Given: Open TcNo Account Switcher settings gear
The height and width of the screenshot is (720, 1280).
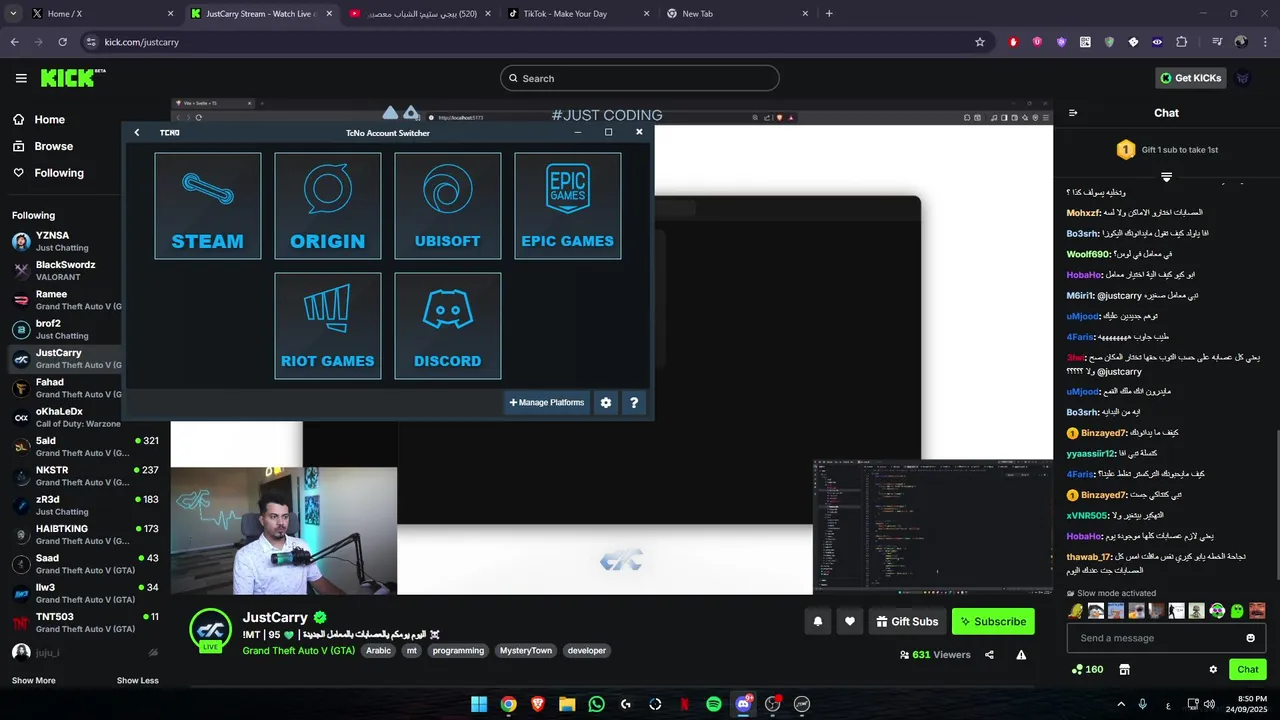Looking at the screenshot, I should pyautogui.click(x=605, y=402).
